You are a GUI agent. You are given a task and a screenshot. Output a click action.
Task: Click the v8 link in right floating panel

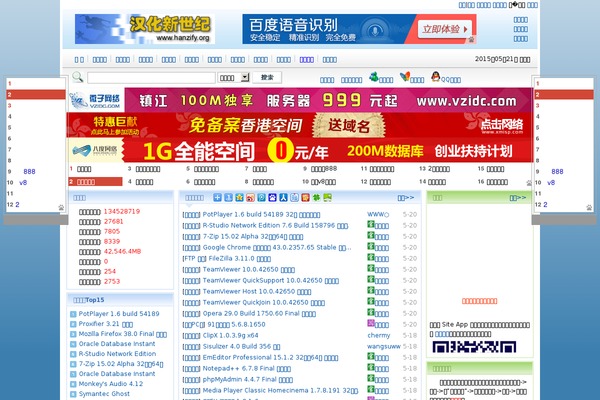(x=551, y=183)
